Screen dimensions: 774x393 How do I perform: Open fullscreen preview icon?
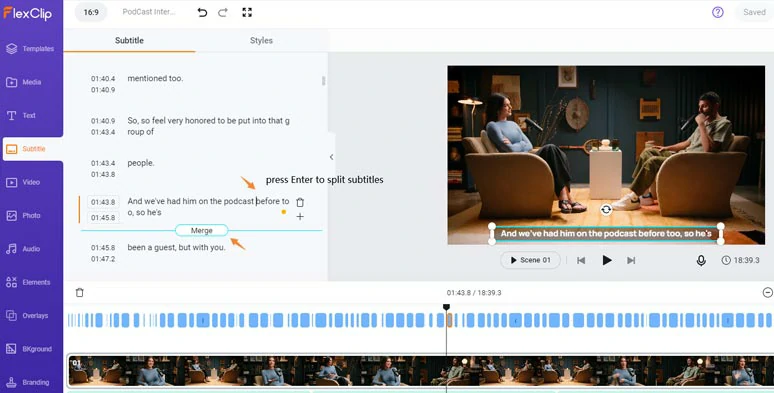click(x=247, y=12)
